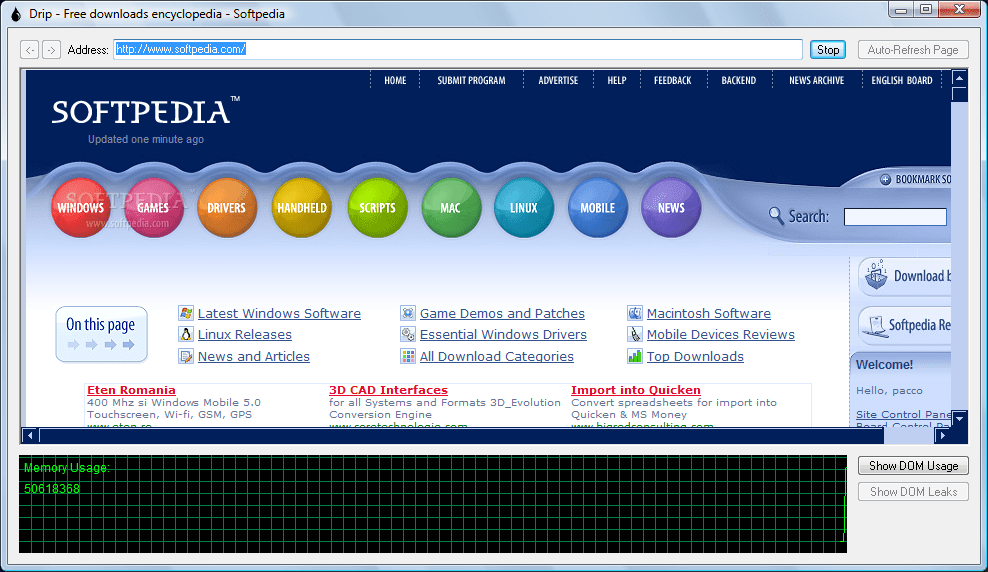Click grid icon beside All Download Categories
The image size is (988, 572).
[x=408, y=357]
